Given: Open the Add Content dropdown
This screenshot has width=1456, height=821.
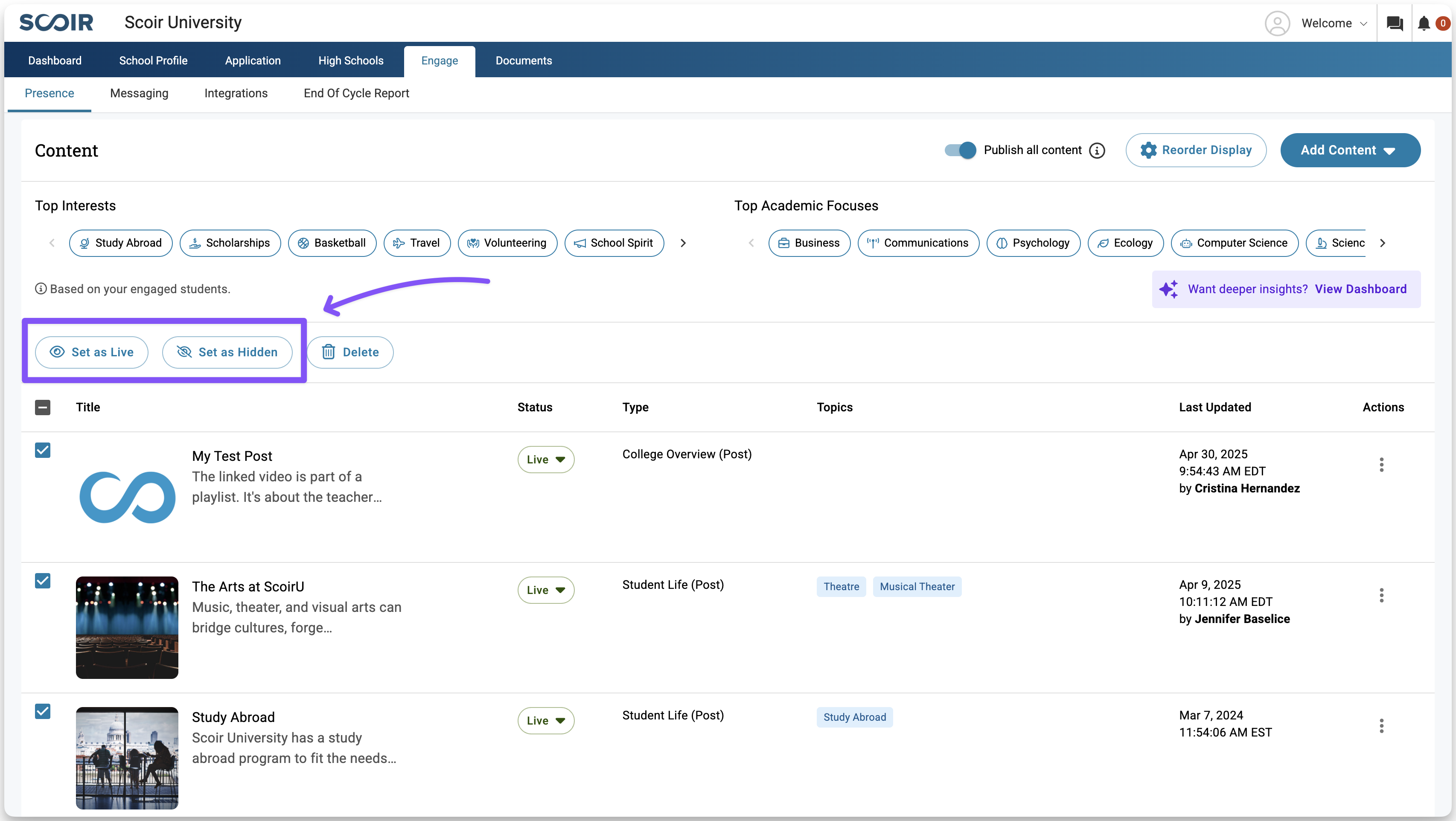Looking at the screenshot, I should click(1350, 150).
